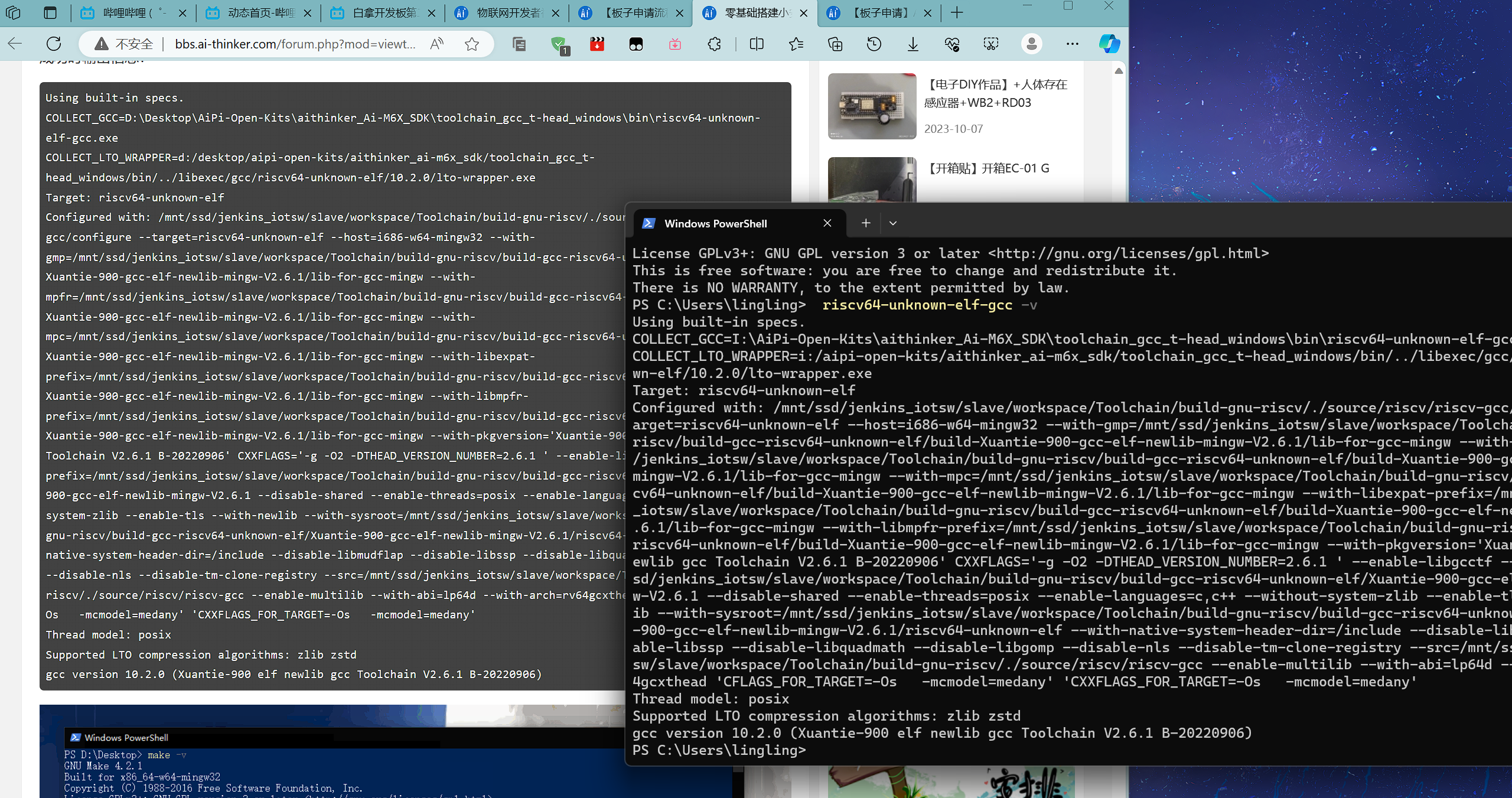This screenshot has height=798, width=1512.
Task: Maximize the Edge browser window
Action: (1068, 6)
